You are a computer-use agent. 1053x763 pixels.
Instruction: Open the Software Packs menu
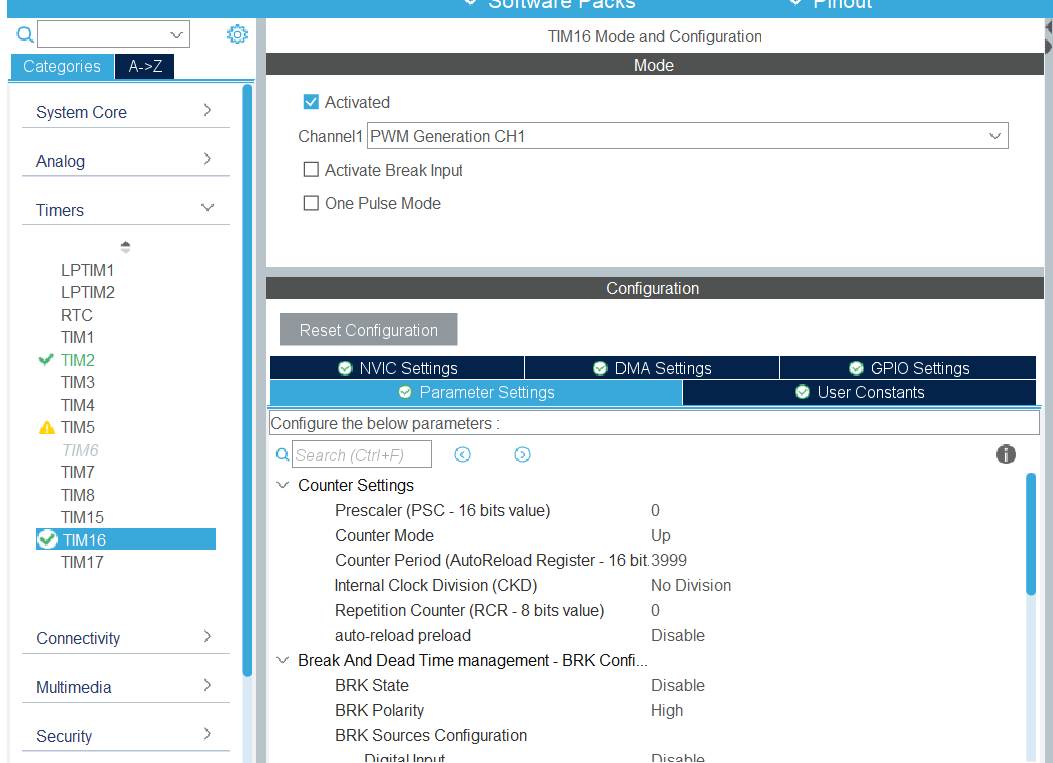coord(549,4)
